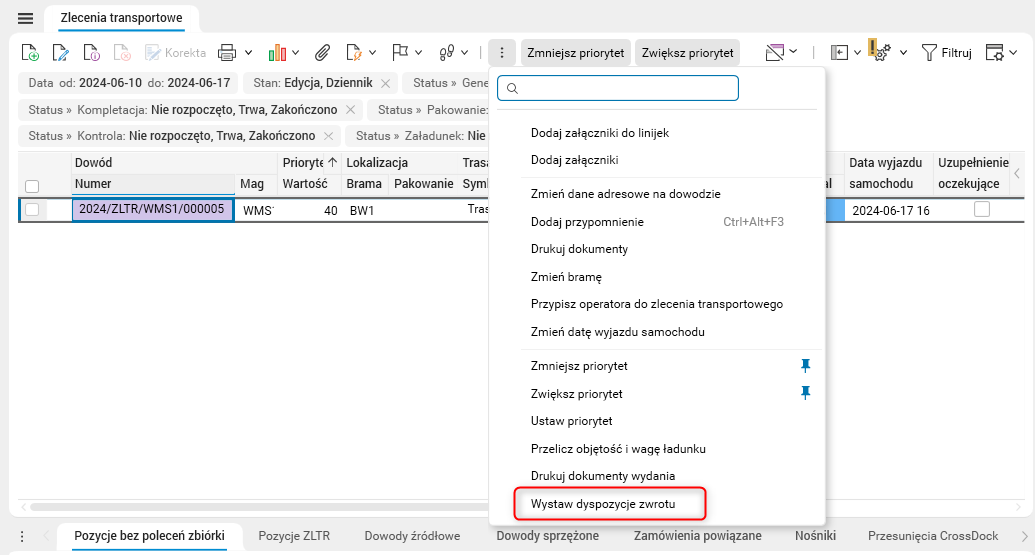The image size is (1035, 555).
Task: Expand the lightning document dropdown arrow
Action: [372, 53]
